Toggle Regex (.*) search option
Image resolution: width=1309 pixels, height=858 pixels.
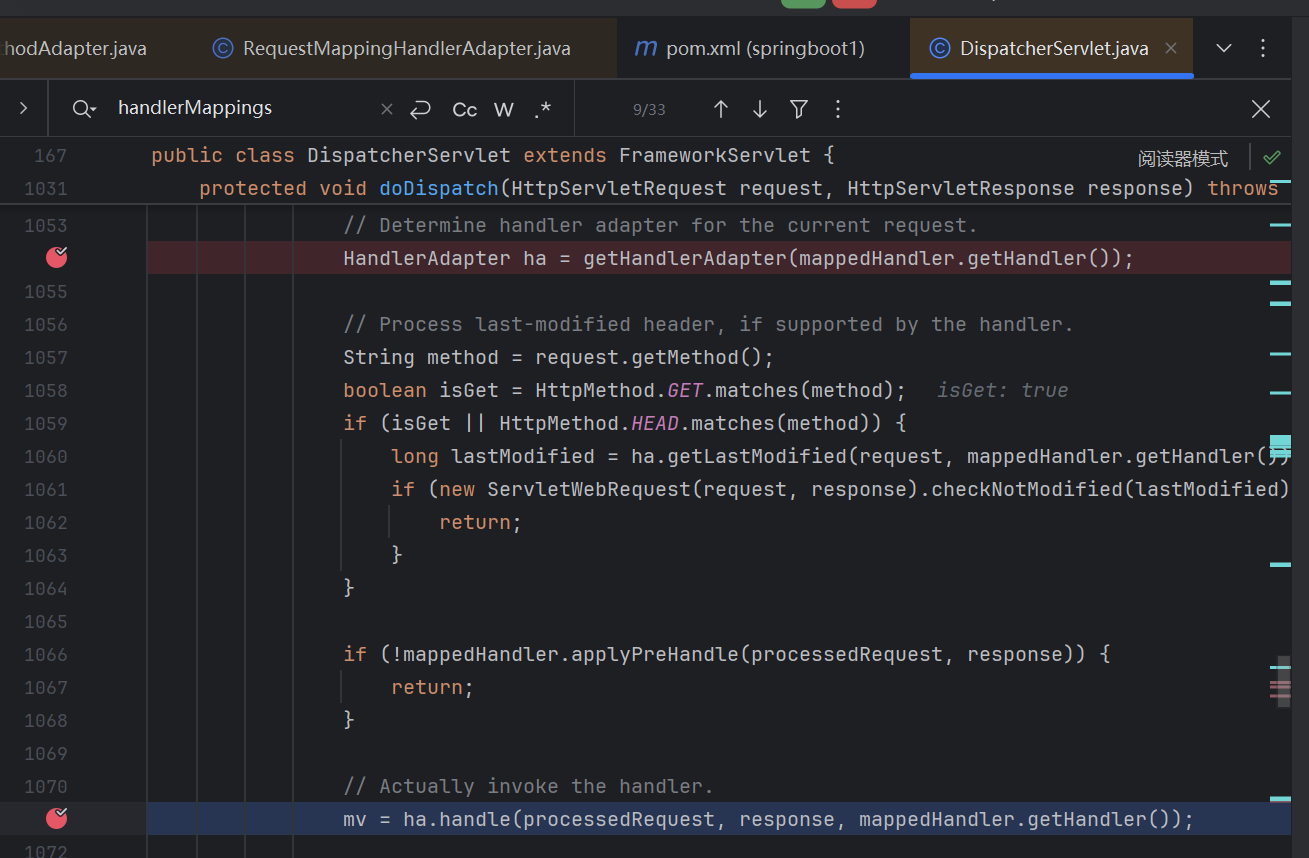point(543,109)
